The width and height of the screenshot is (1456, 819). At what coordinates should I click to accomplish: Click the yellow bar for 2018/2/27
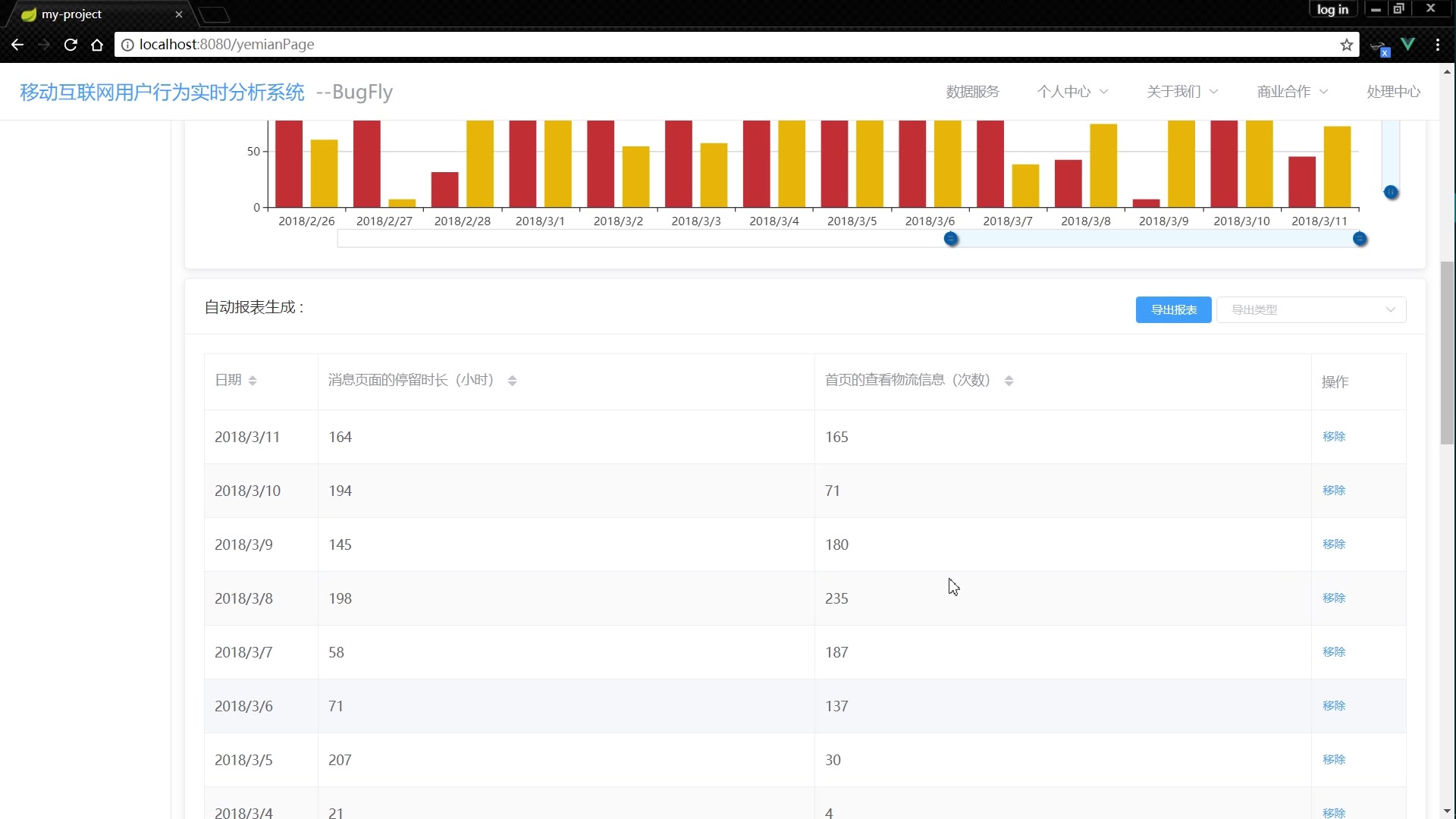pos(402,203)
